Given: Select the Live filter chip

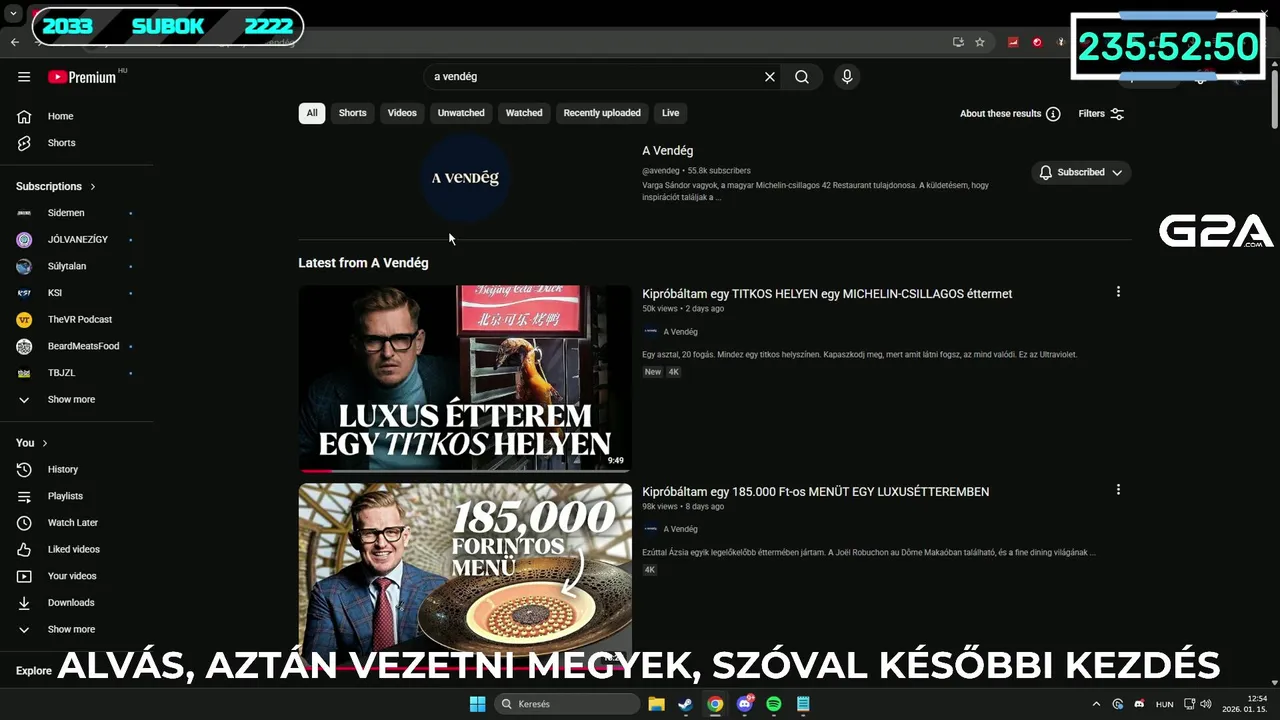Looking at the screenshot, I should point(670,113).
